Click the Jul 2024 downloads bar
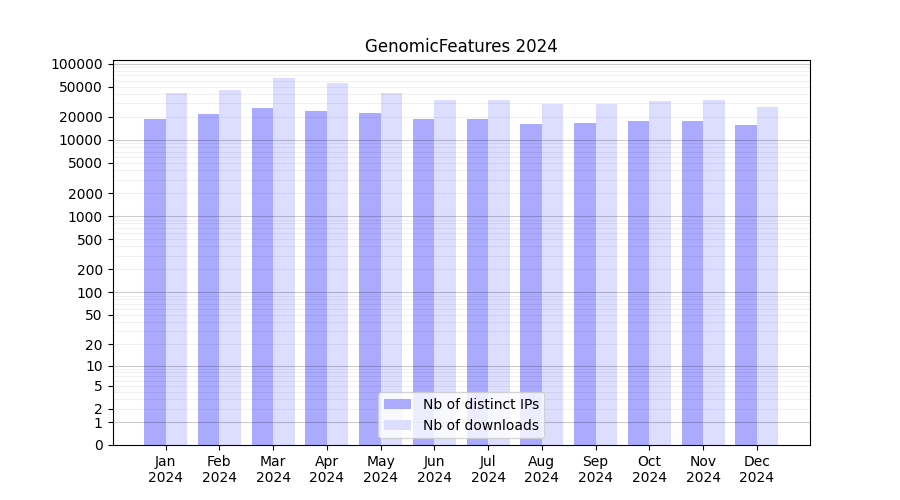This screenshot has width=900, height=500. point(499,272)
